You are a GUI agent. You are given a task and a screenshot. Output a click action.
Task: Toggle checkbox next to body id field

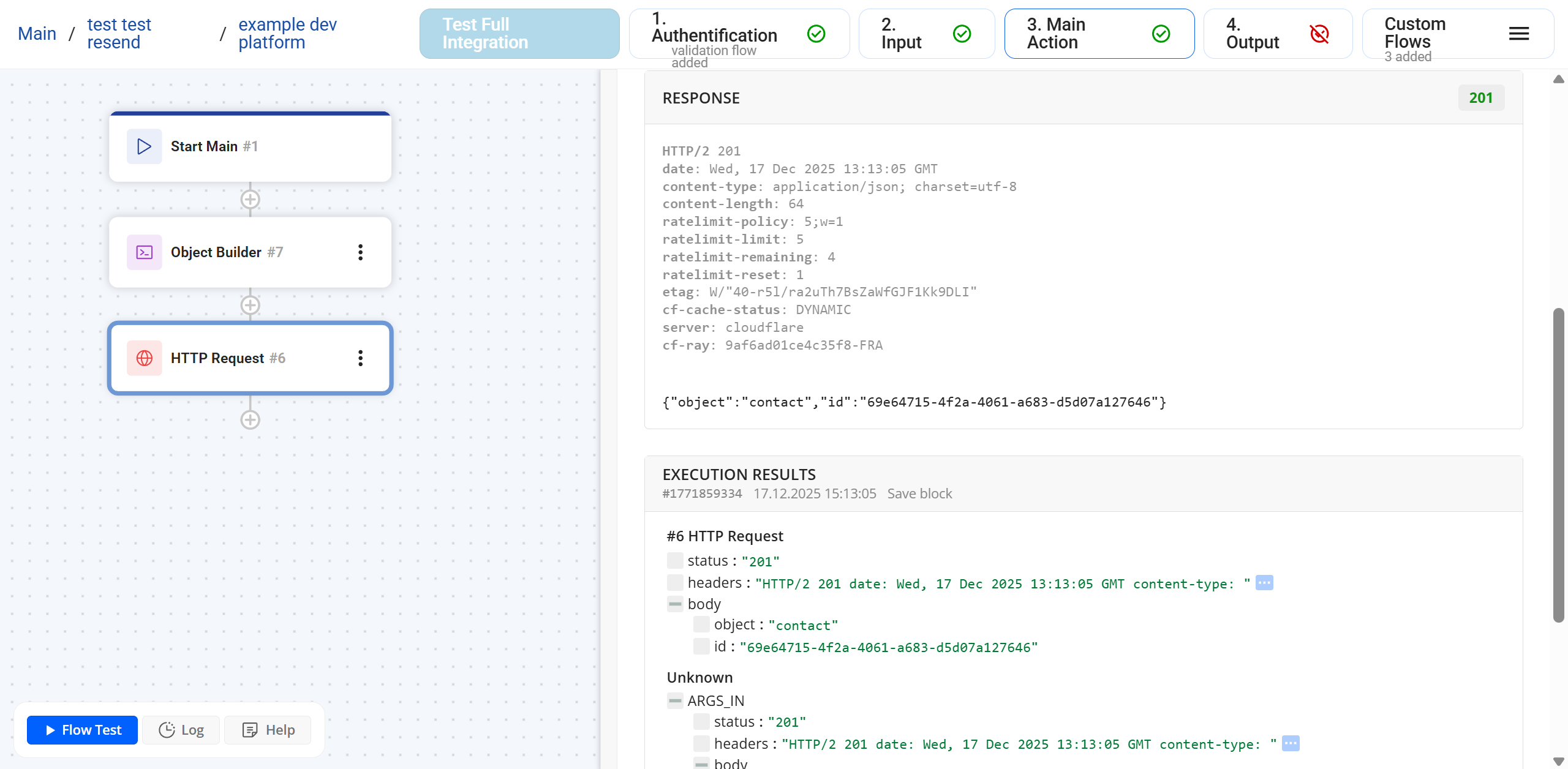tap(701, 647)
